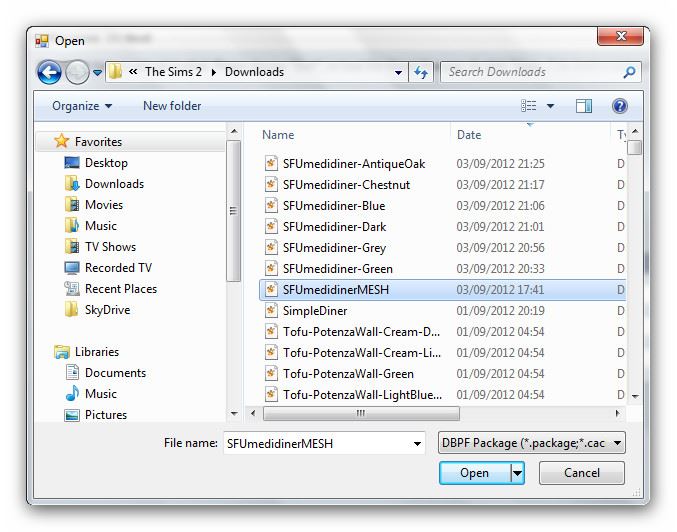Open the split arrow on the Open button
Viewport: 677px width, 532px height.
coord(517,473)
